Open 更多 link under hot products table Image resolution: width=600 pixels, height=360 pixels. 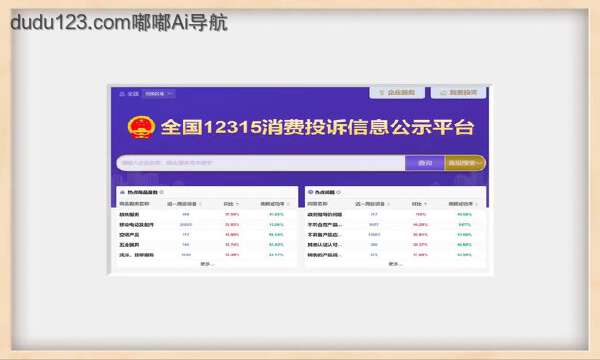(207, 264)
